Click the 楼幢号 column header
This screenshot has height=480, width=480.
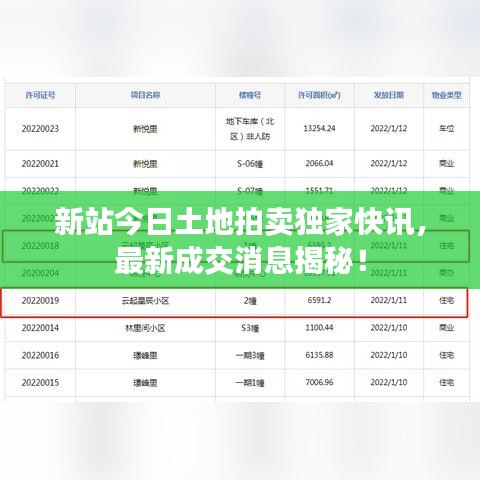(x=250, y=95)
